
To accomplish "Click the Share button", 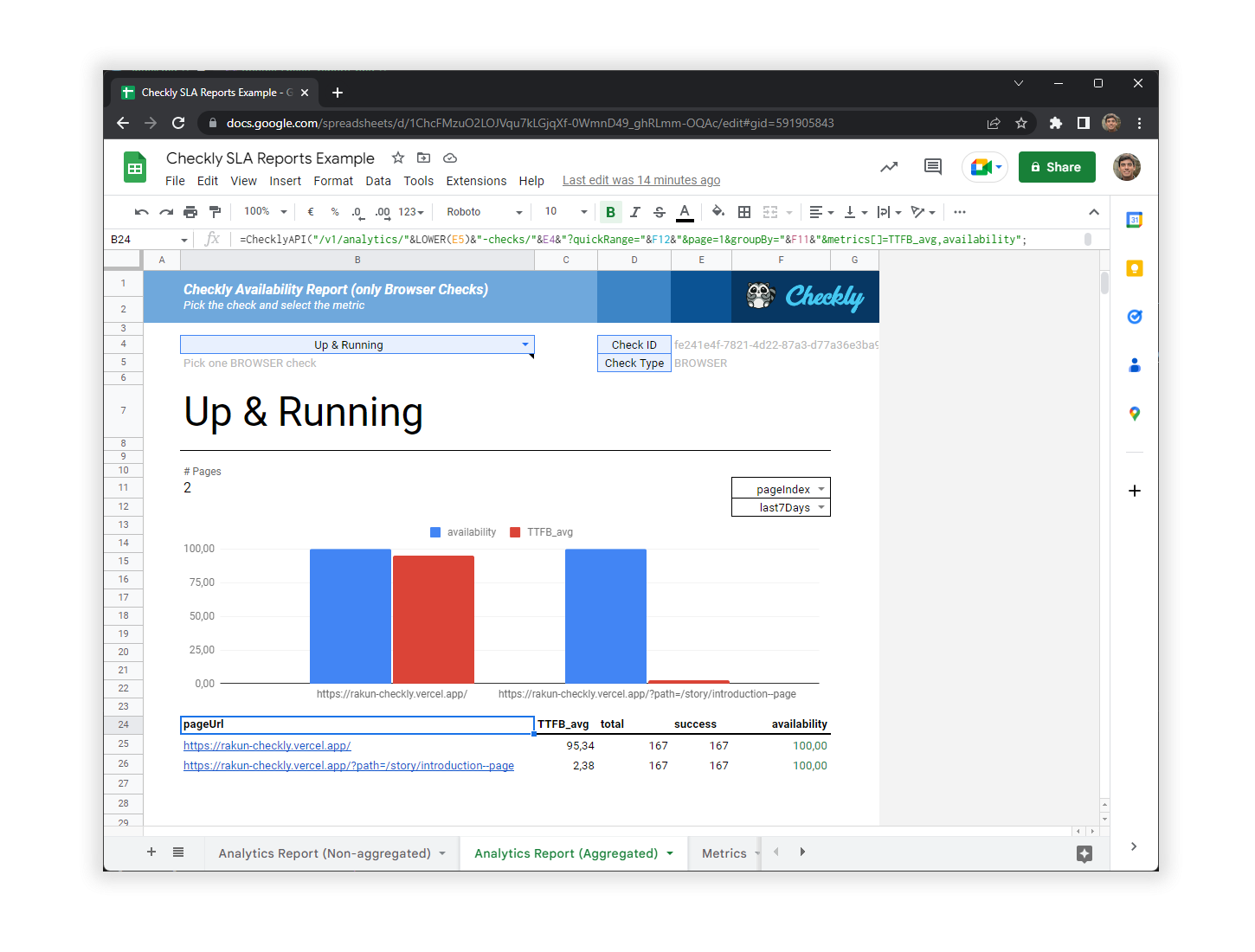I will point(1057,166).
